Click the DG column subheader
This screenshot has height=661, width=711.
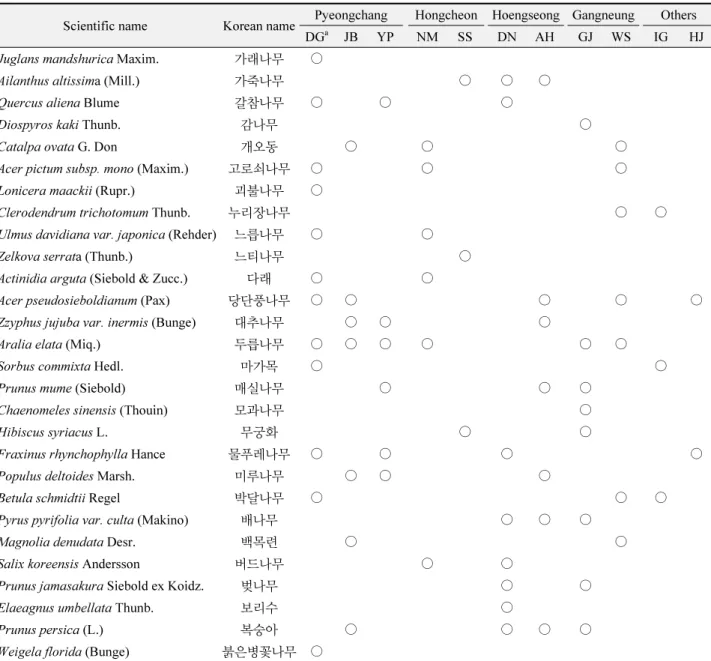click(x=317, y=37)
